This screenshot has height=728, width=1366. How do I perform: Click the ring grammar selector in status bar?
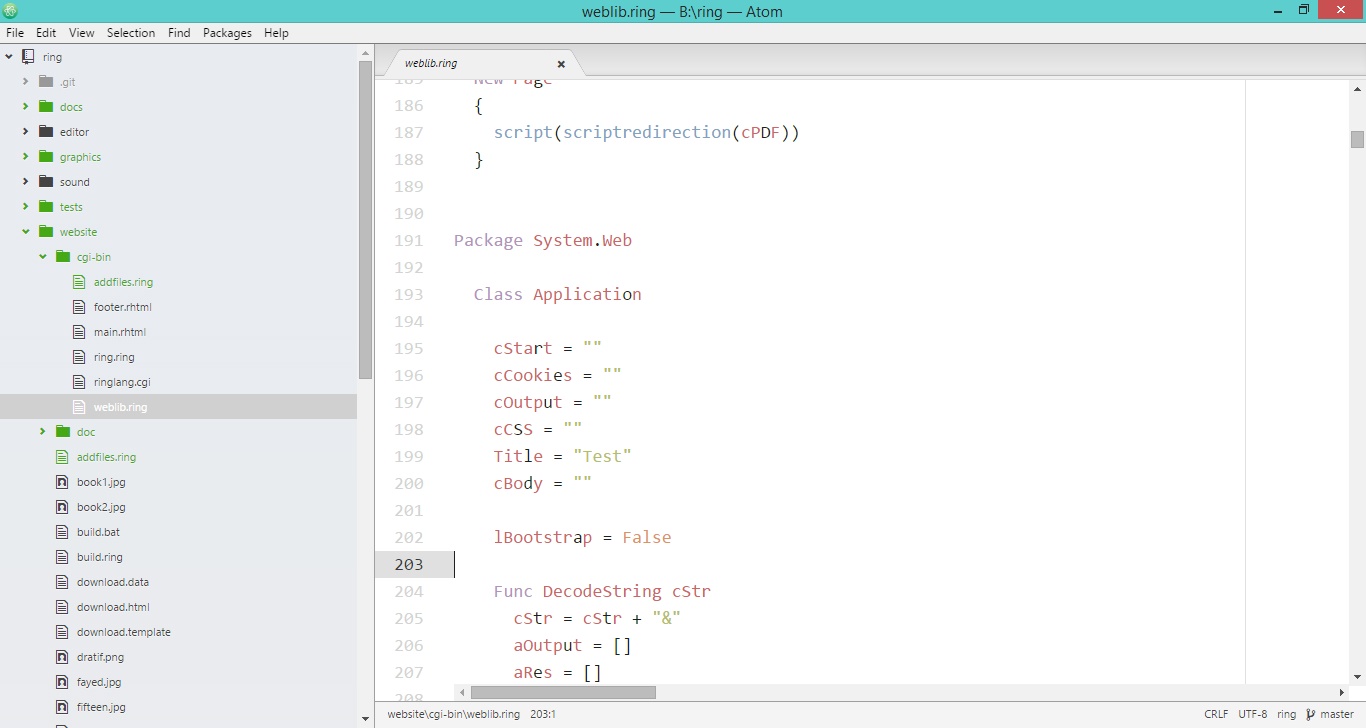click(1285, 714)
